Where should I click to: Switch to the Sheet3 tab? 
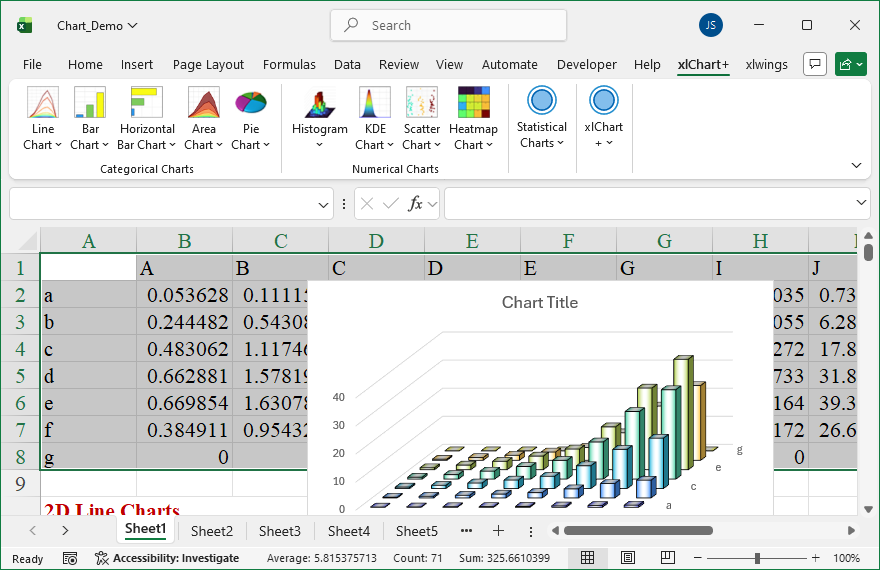point(279,531)
